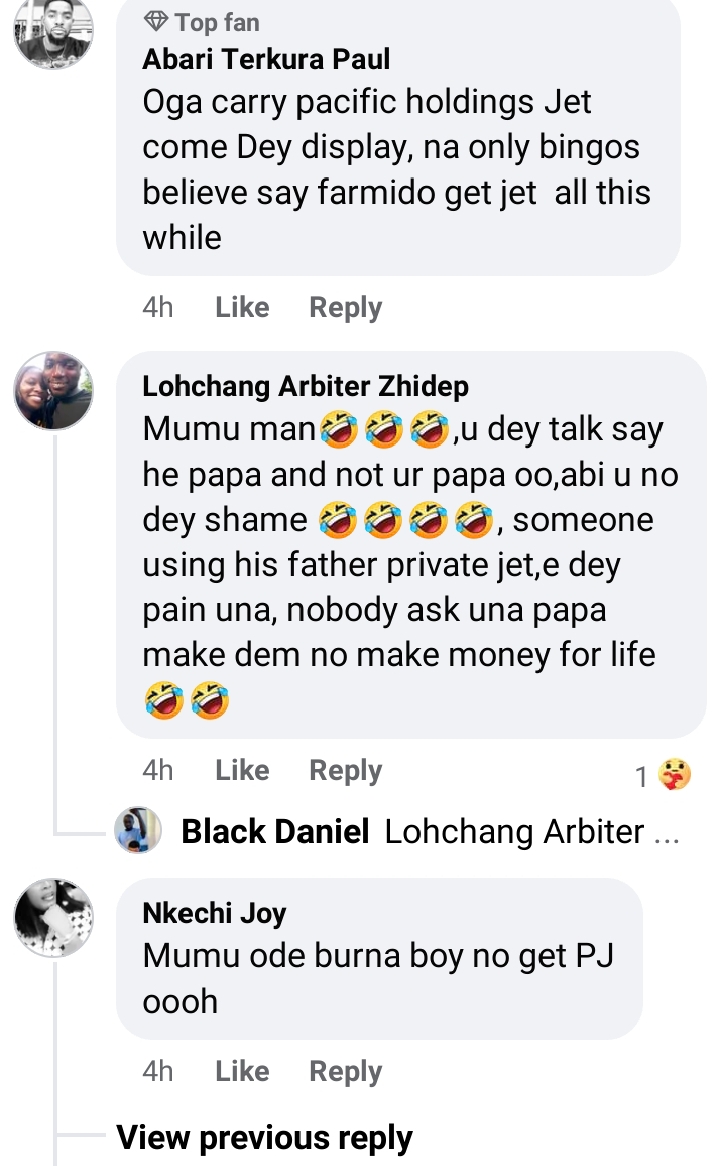720x1166 pixels.
Task: Tap the Top fan diamond badge
Action: [156, 22]
